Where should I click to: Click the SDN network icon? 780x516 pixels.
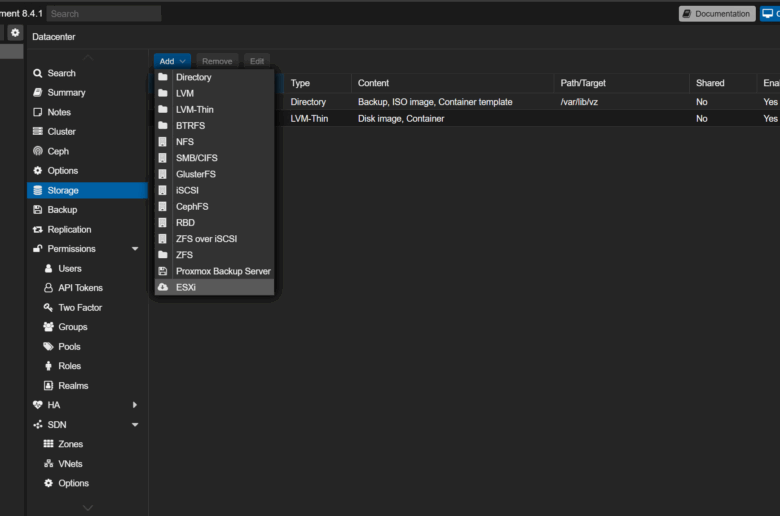point(37,424)
